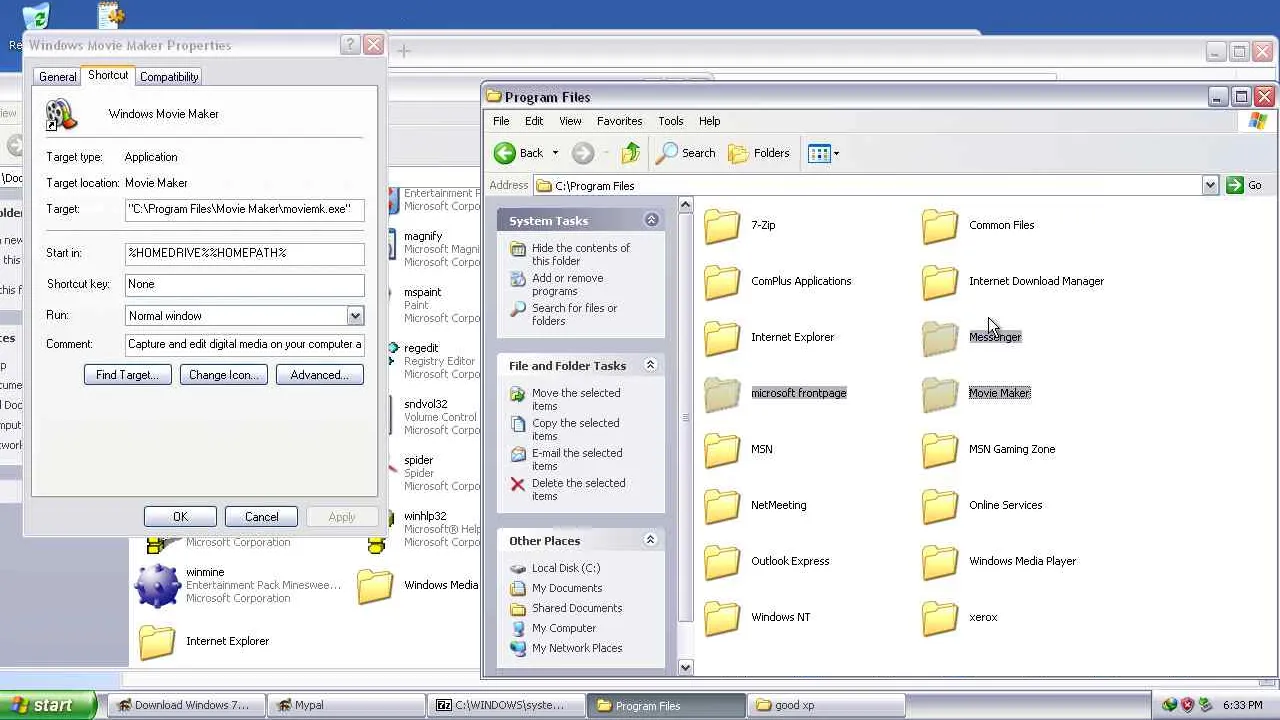
Task: Select Windows Media Player folder icon
Action: [x=940, y=562]
